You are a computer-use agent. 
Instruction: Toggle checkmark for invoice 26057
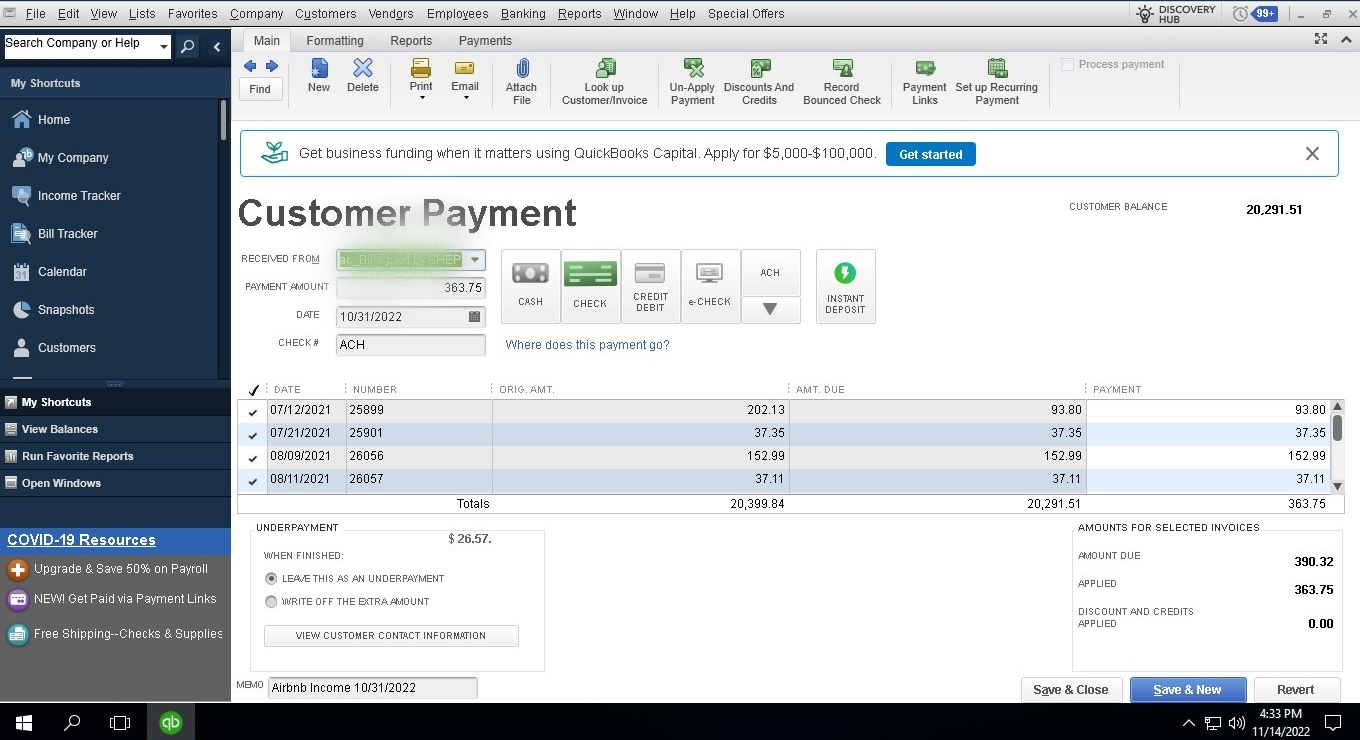point(253,480)
